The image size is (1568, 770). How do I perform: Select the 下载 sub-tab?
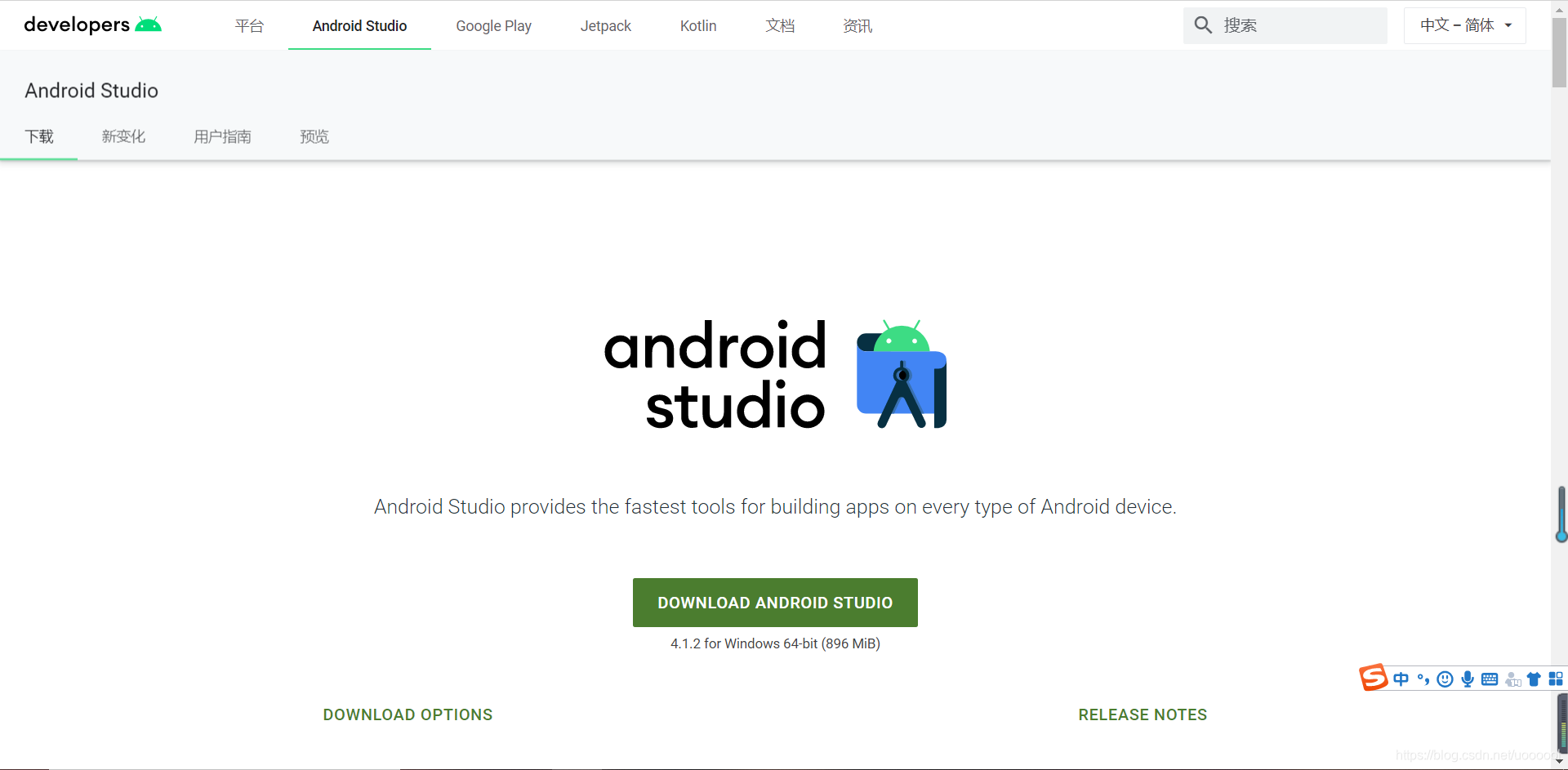(x=39, y=136)
